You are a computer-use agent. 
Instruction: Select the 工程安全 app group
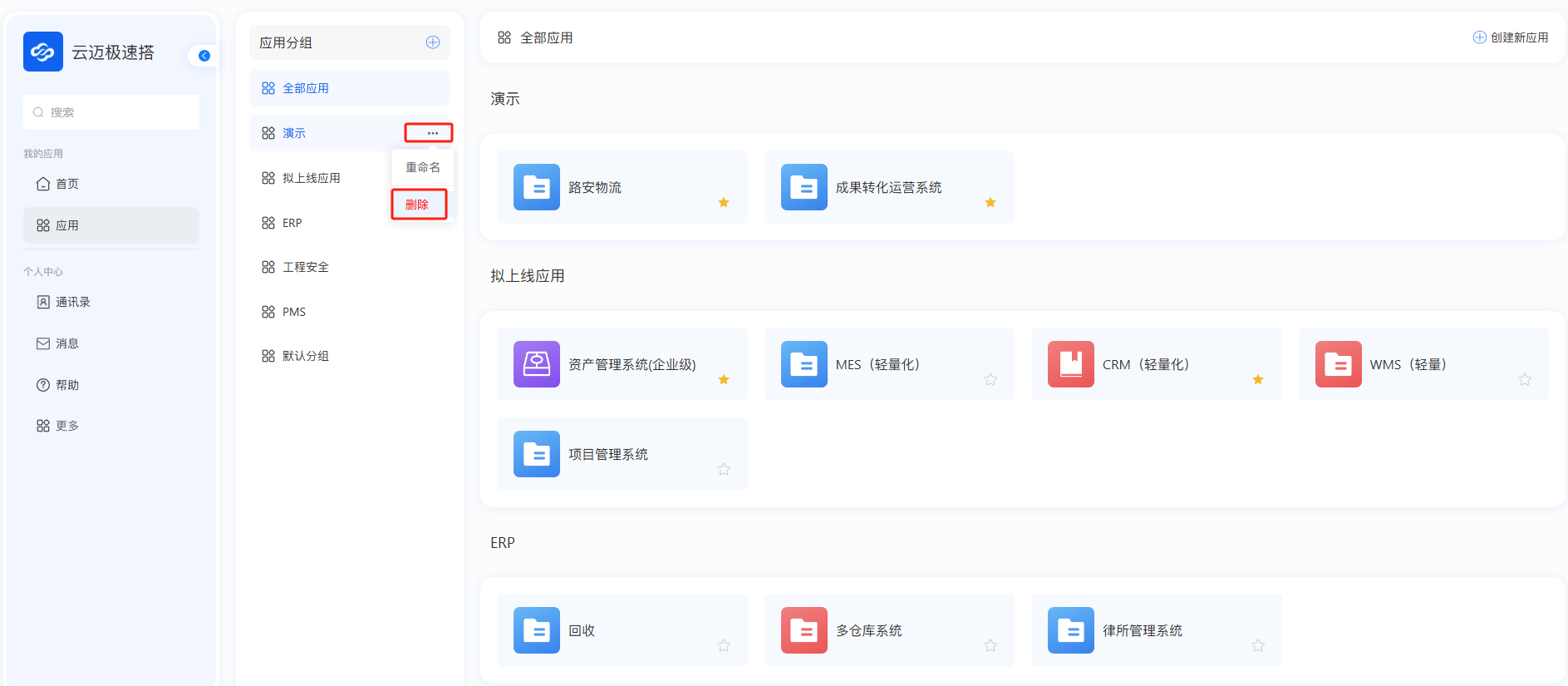point(306,267)
